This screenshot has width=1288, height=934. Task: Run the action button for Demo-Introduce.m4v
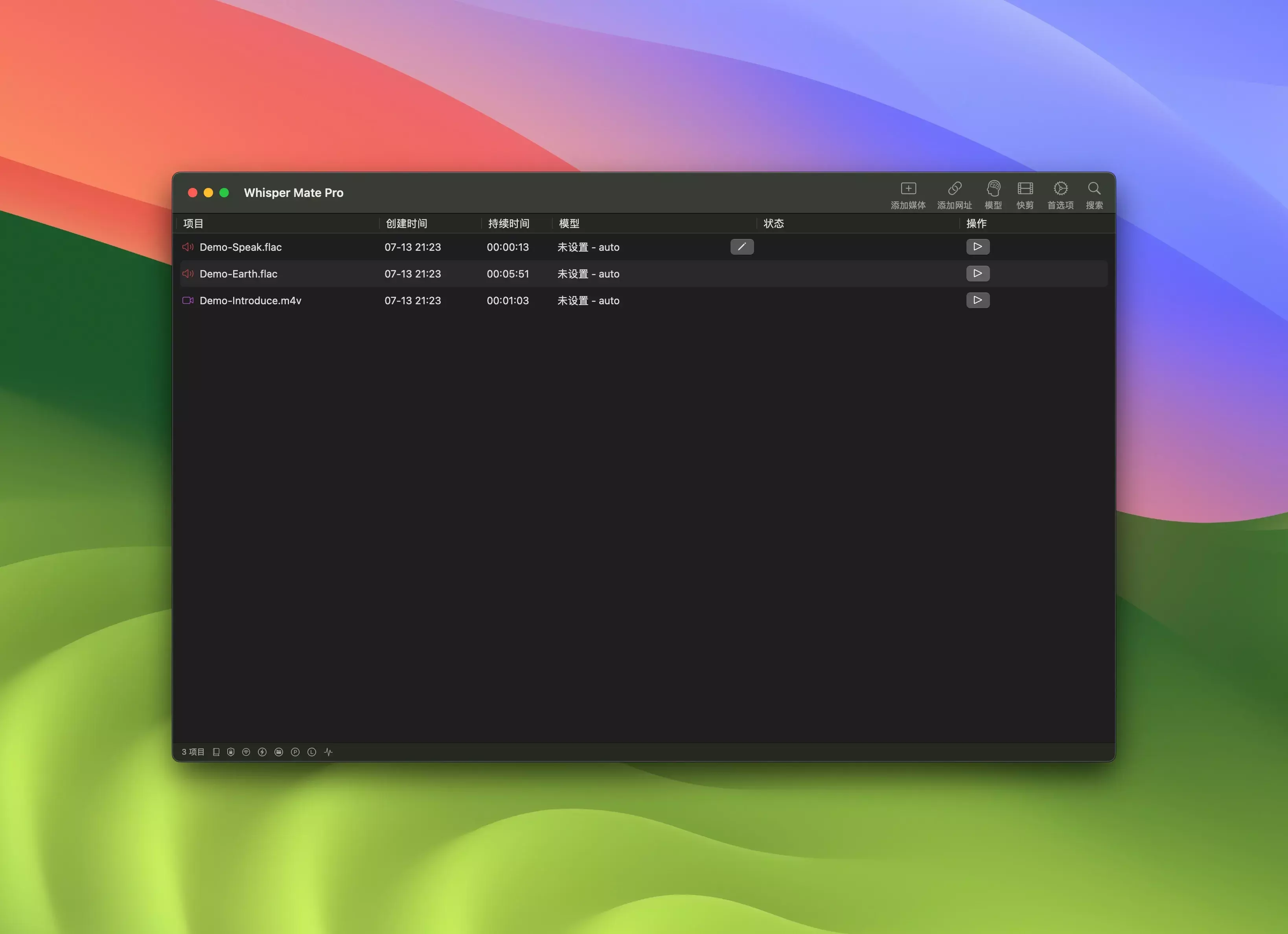click(977, 300)
